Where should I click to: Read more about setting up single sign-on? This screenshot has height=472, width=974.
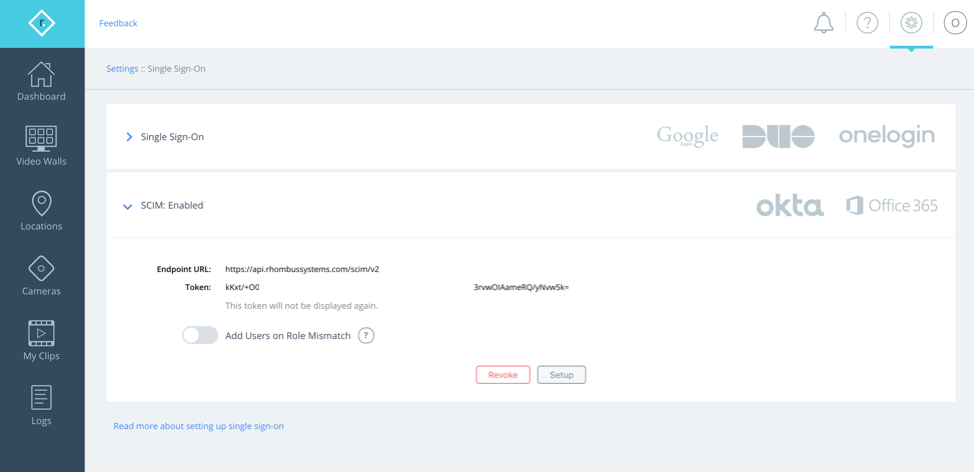point(199,427)
